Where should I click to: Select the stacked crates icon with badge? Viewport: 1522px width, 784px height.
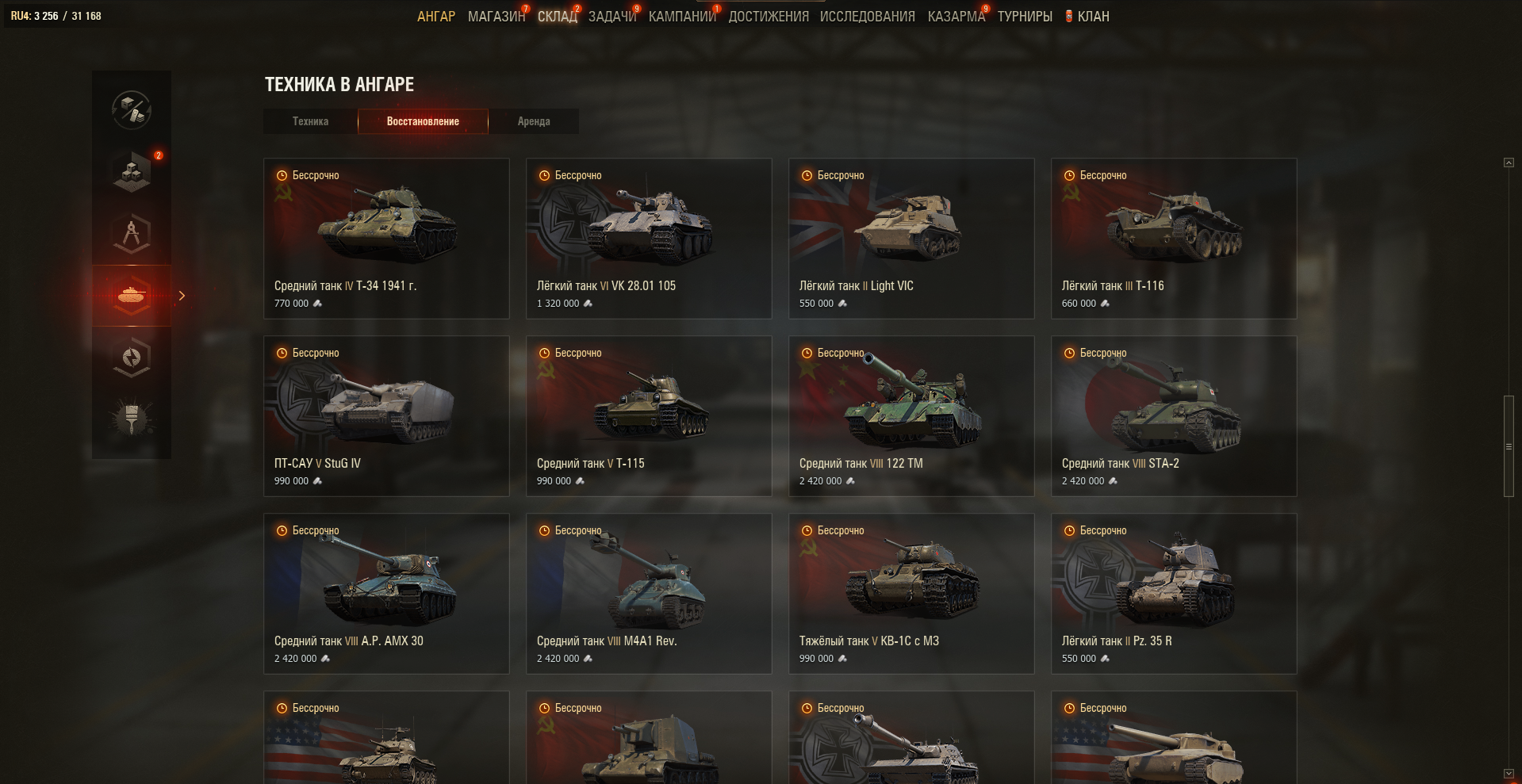[132, 170]
